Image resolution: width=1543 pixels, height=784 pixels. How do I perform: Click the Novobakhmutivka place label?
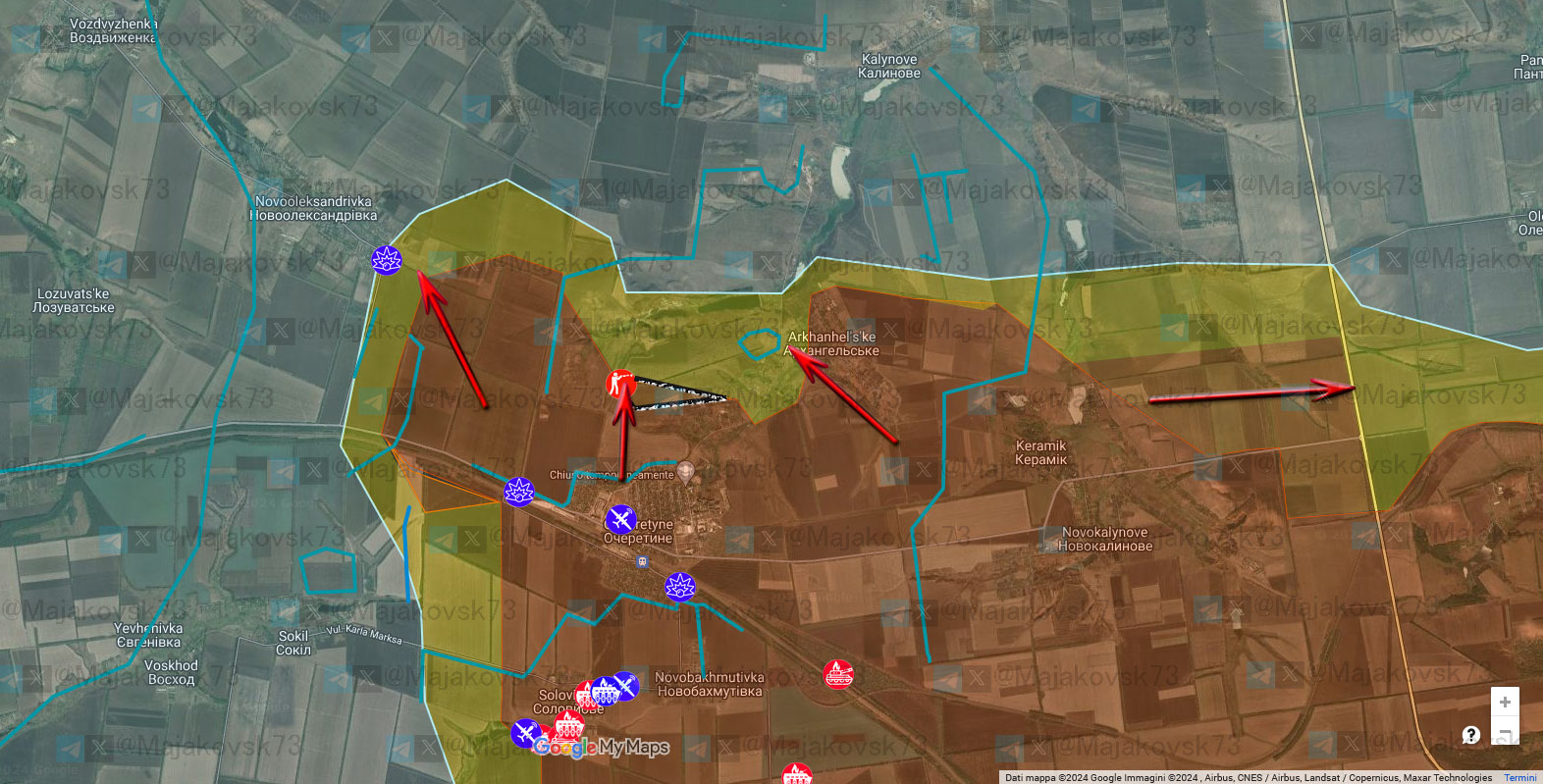click(710, 684)
